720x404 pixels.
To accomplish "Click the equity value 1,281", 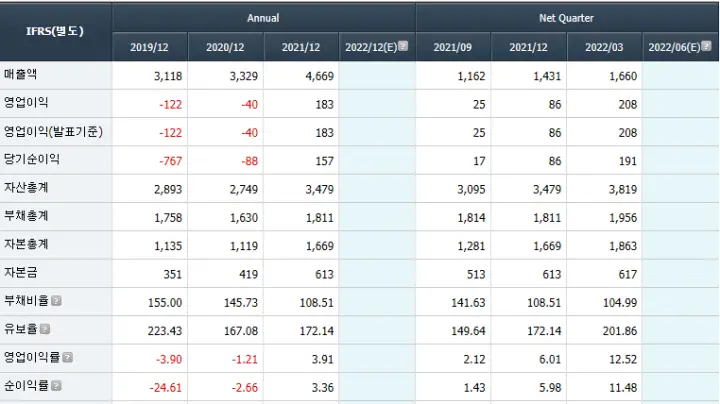I will click(x=471, y=246).
